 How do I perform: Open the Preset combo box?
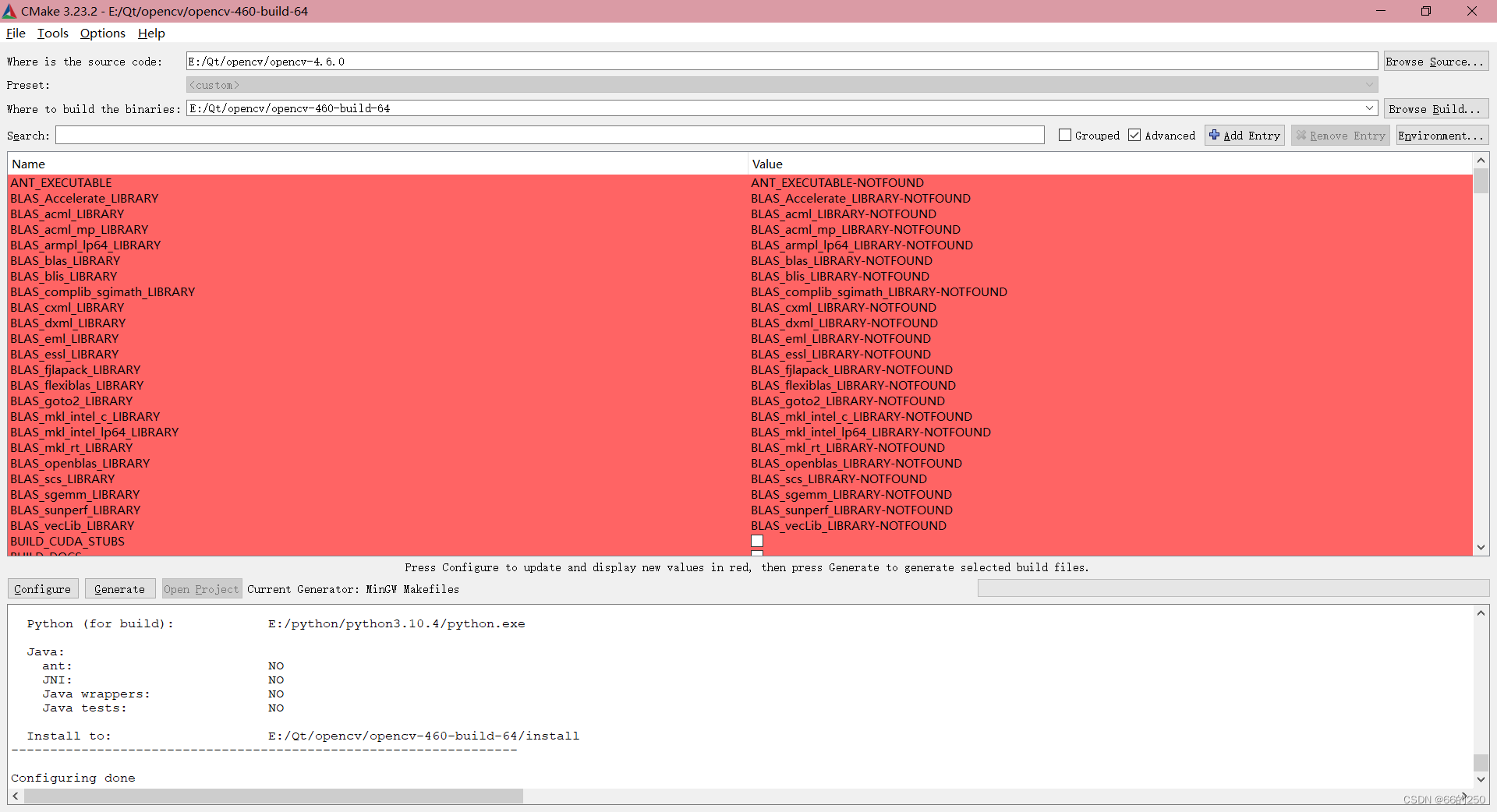point(782,85)
